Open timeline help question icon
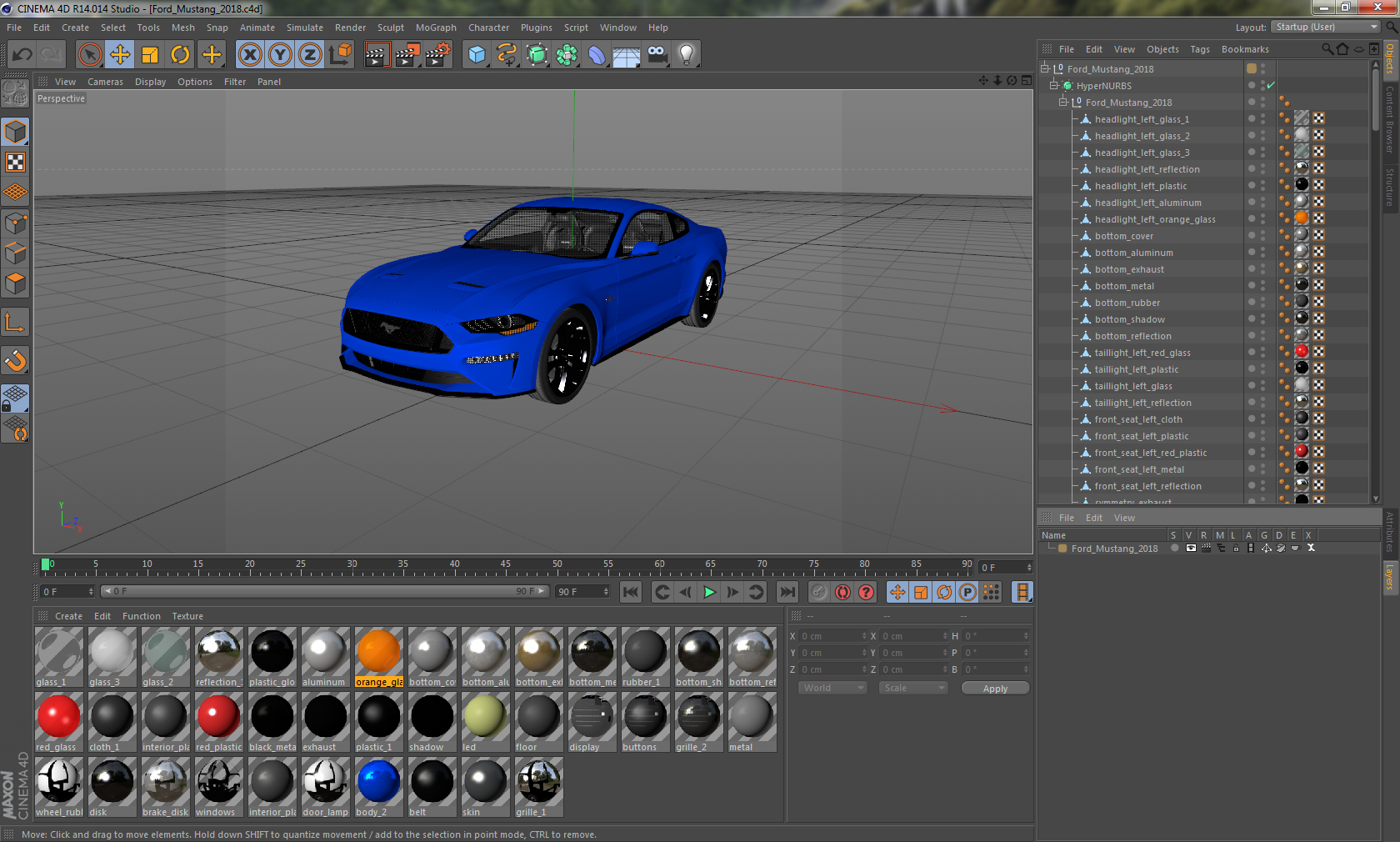The image size is (1400, 842). click(867, 592)
